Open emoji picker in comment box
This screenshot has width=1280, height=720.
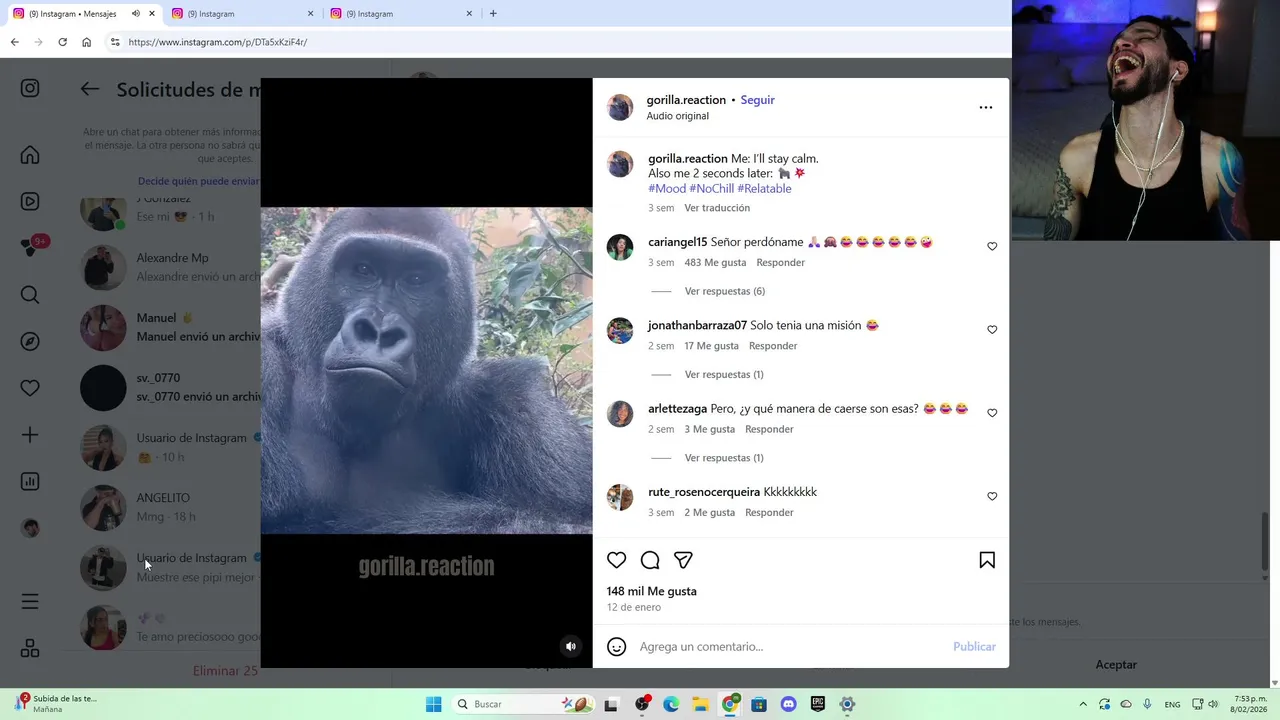617,647
